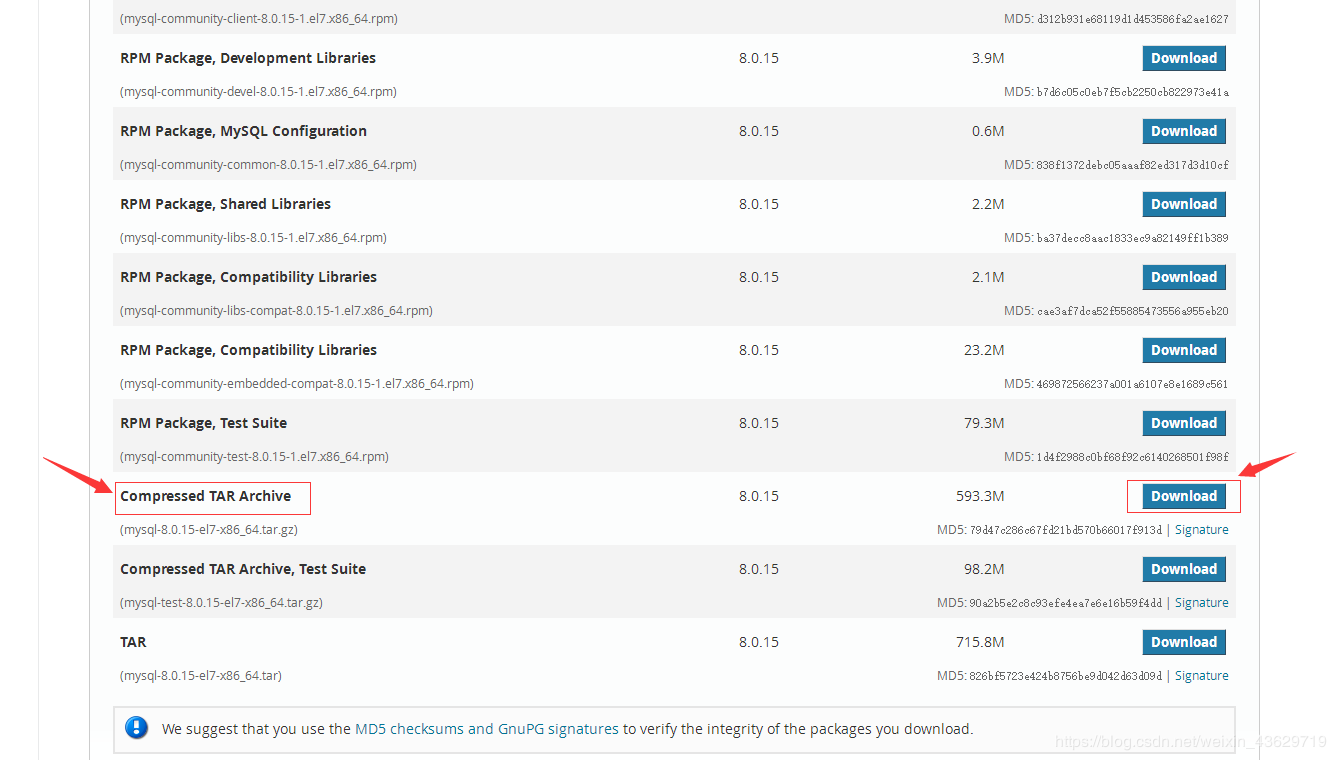This screenshot has width=1336, height=760.
Task: Download the RPM Package, Test Suite
Action: point(1183,423)
